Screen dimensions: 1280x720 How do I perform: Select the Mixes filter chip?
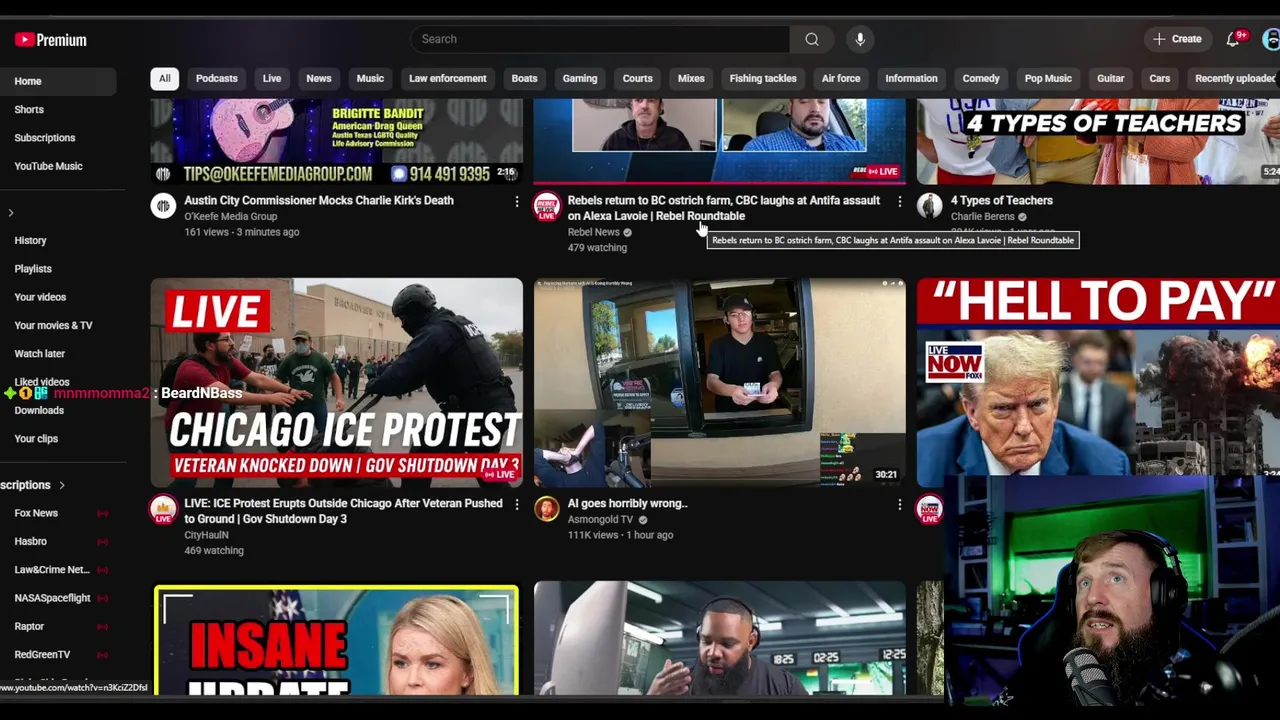tap(691, 78)
